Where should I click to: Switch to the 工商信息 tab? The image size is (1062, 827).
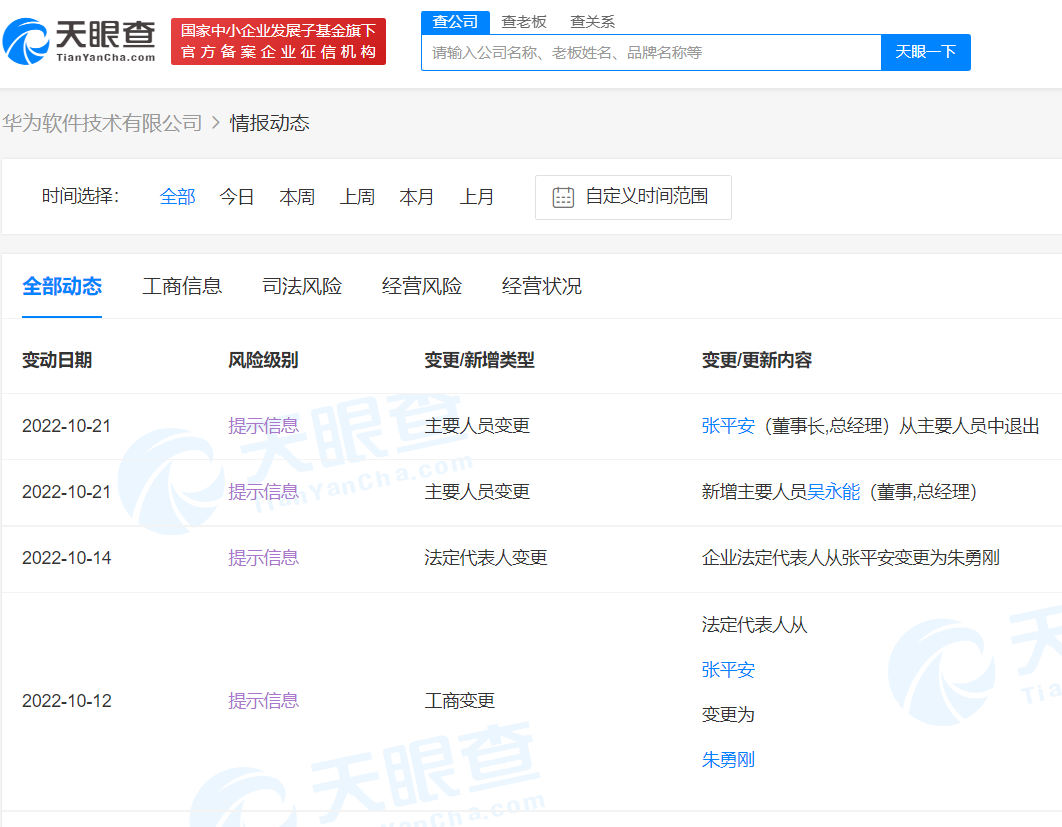pyautogui.click(x=182, y=286)
